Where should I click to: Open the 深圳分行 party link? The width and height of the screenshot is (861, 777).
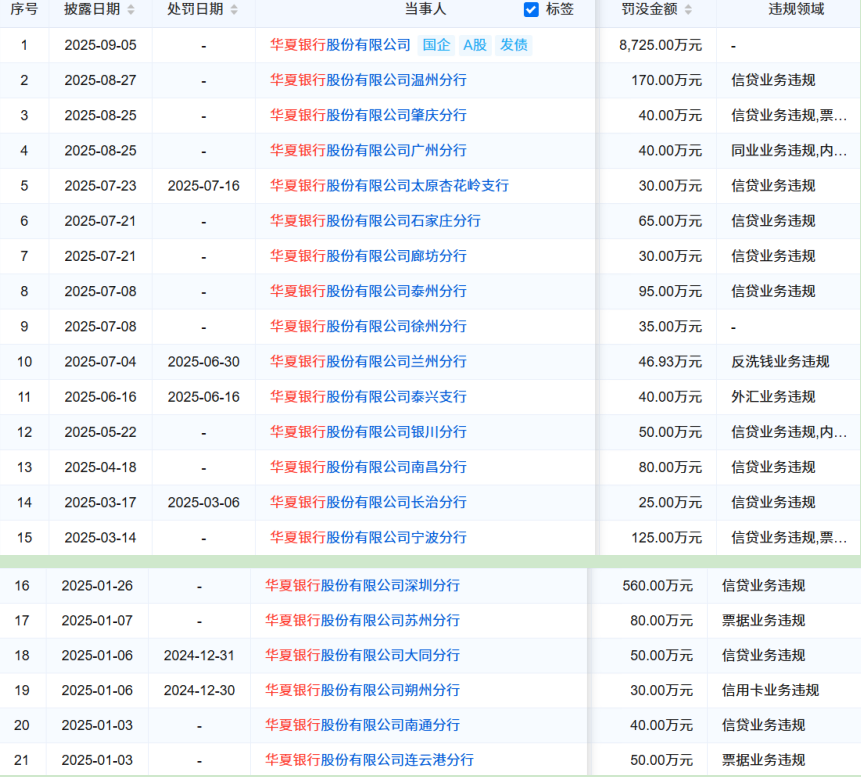coord(362,585)
